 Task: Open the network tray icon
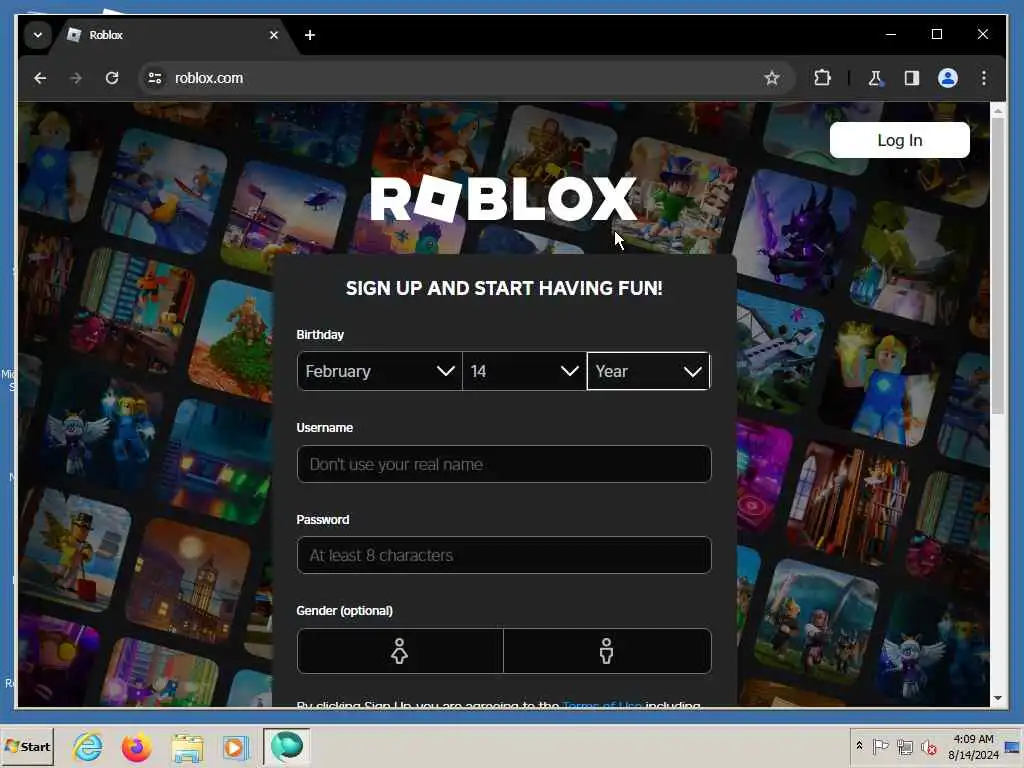pos(904,747)
